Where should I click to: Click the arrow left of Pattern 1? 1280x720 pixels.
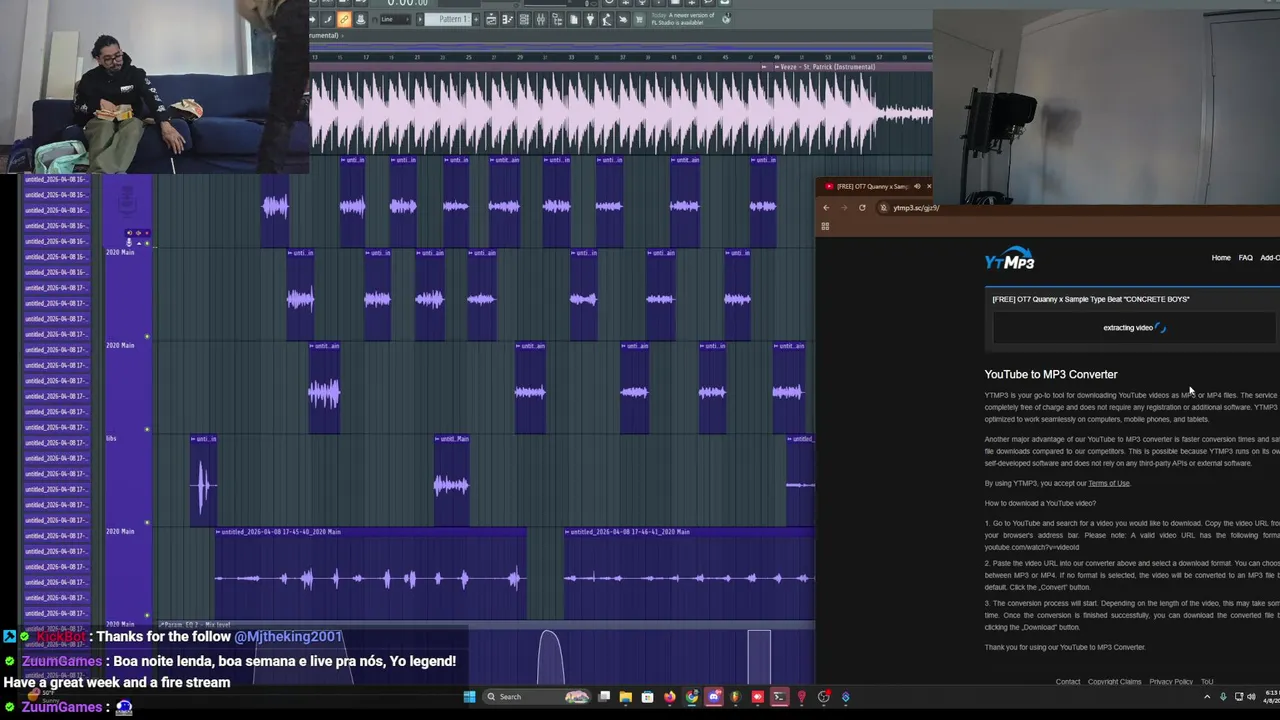pyautogui.click(x=420, y=19)
